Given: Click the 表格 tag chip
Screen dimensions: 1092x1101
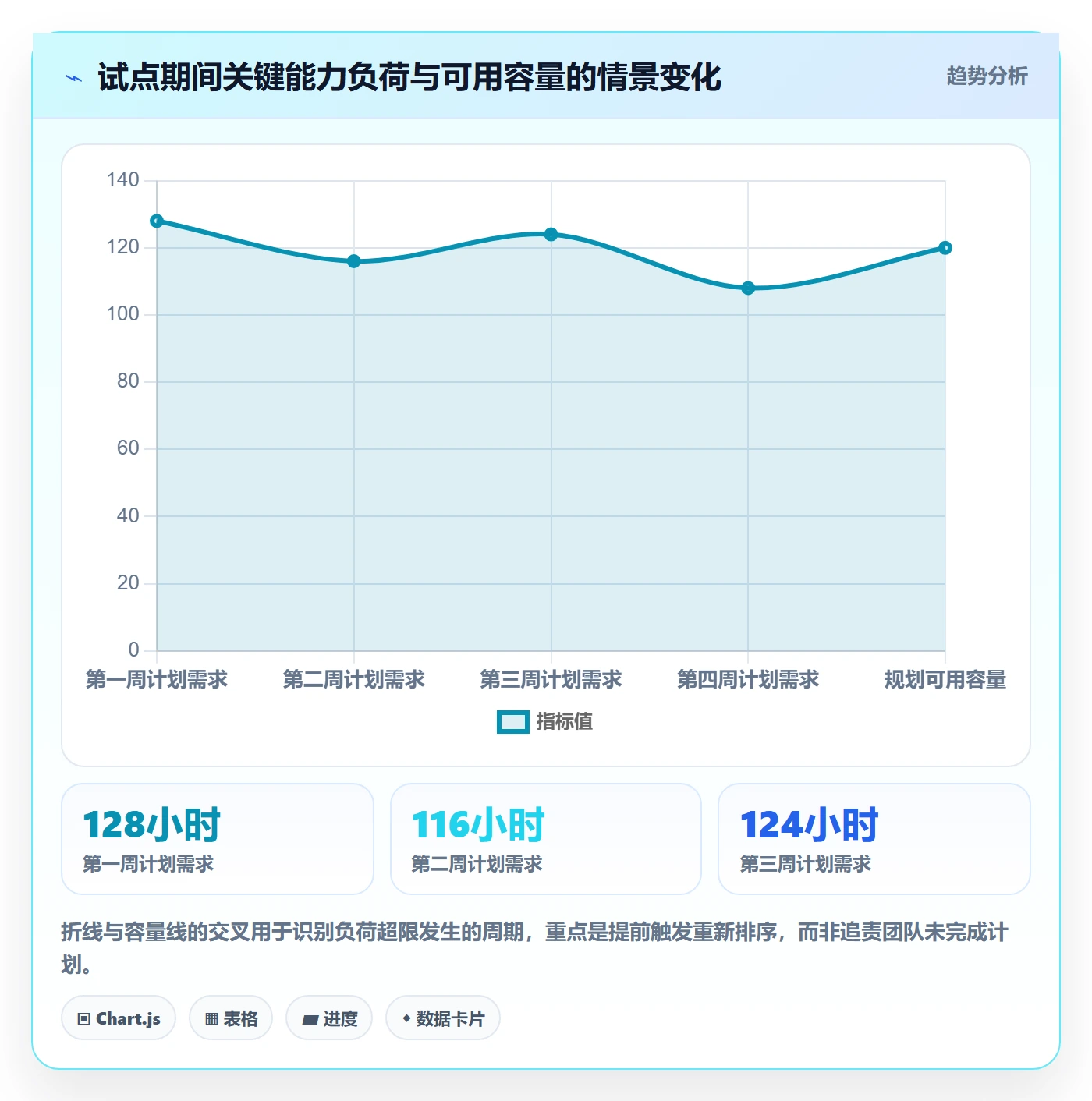Looking at the screenshot, I should coord(231,1018).
